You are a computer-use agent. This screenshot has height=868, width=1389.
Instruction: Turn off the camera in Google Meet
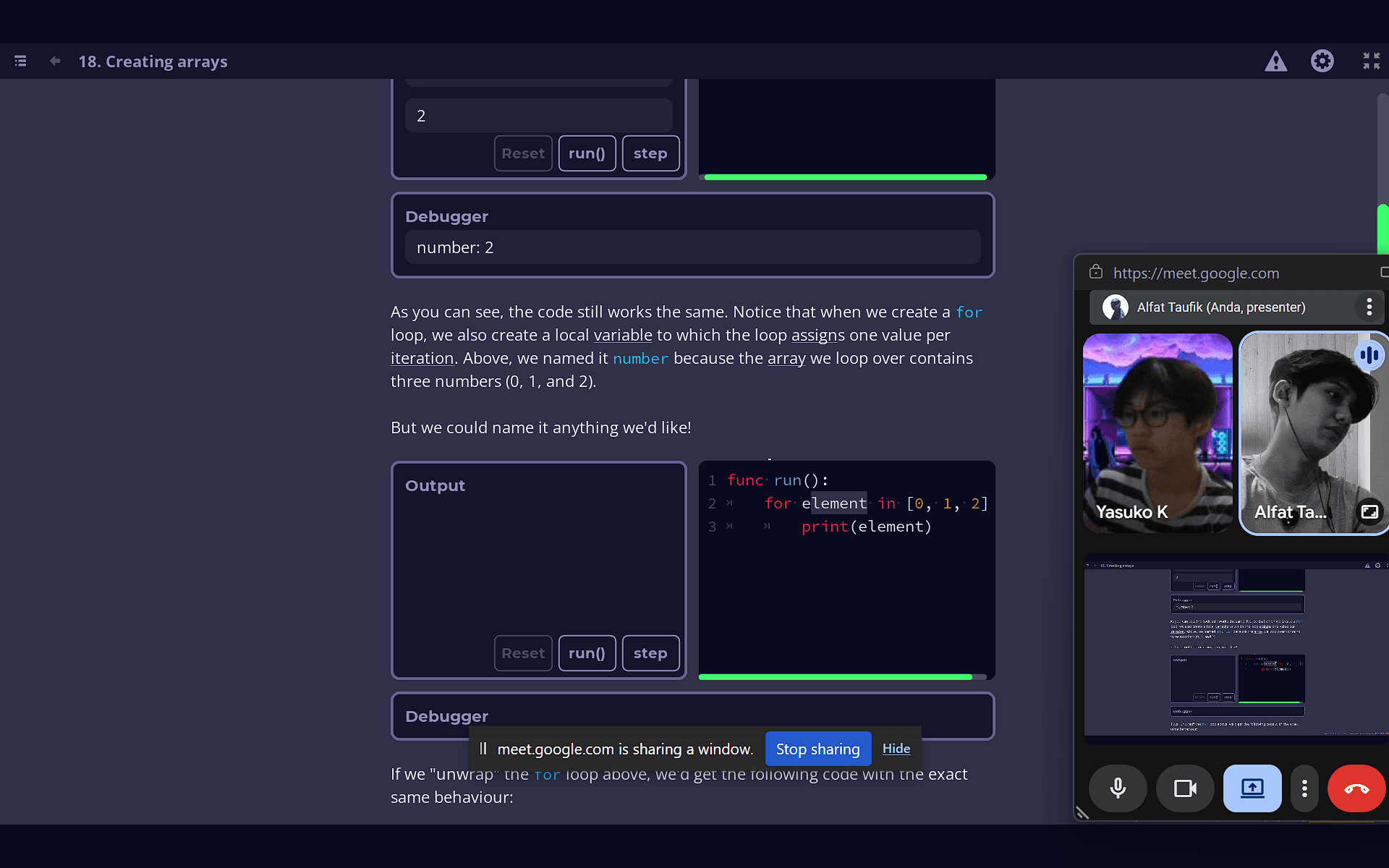(x=1184, y=788)
